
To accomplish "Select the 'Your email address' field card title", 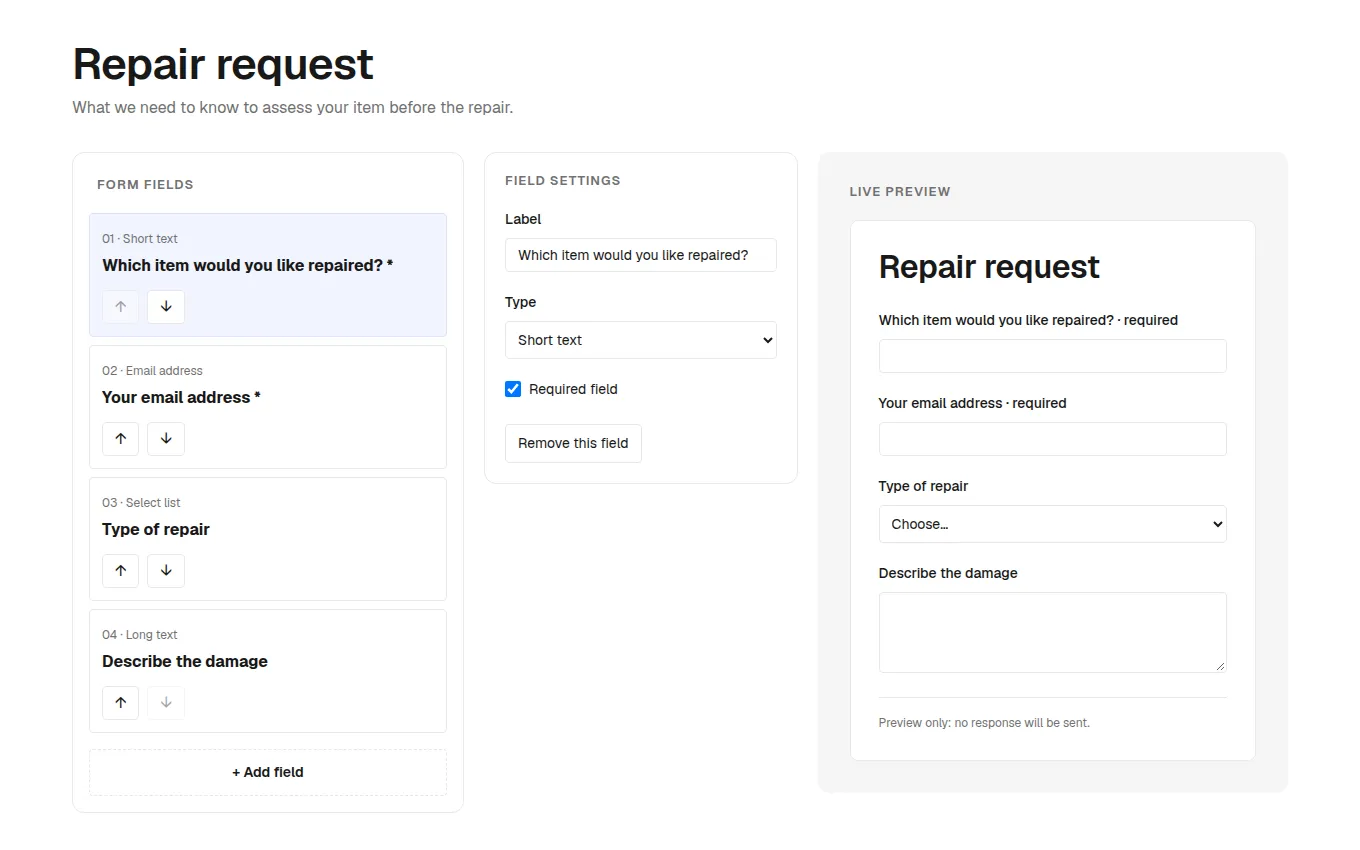I will click(x=181, y=397).
